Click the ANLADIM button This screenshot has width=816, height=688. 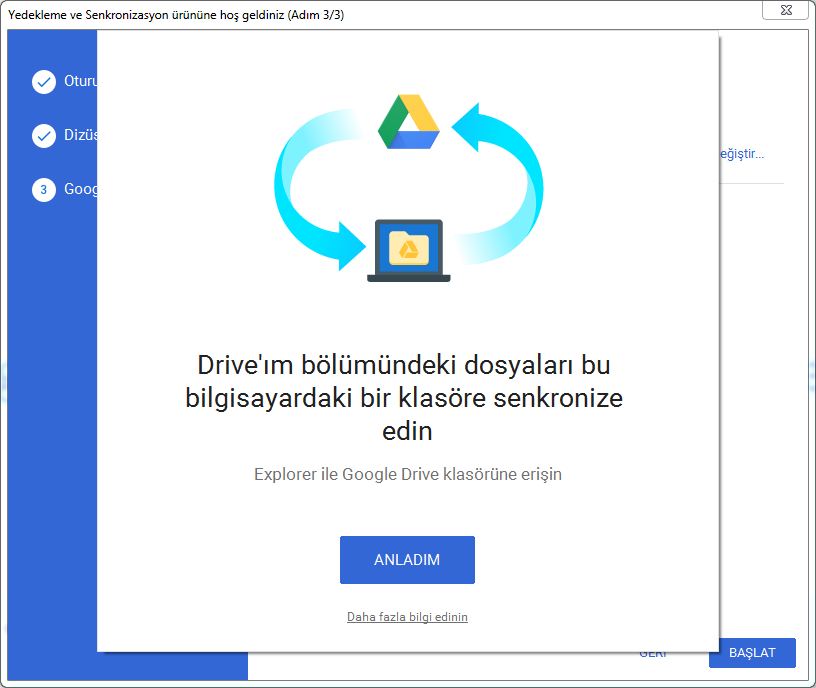click(407, 559)
